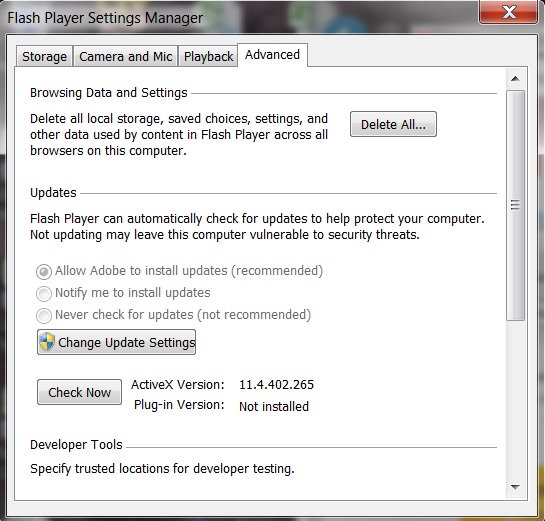Click the Check Now button
This screenshot has width=545, height=521.
[x=80, y=392]
